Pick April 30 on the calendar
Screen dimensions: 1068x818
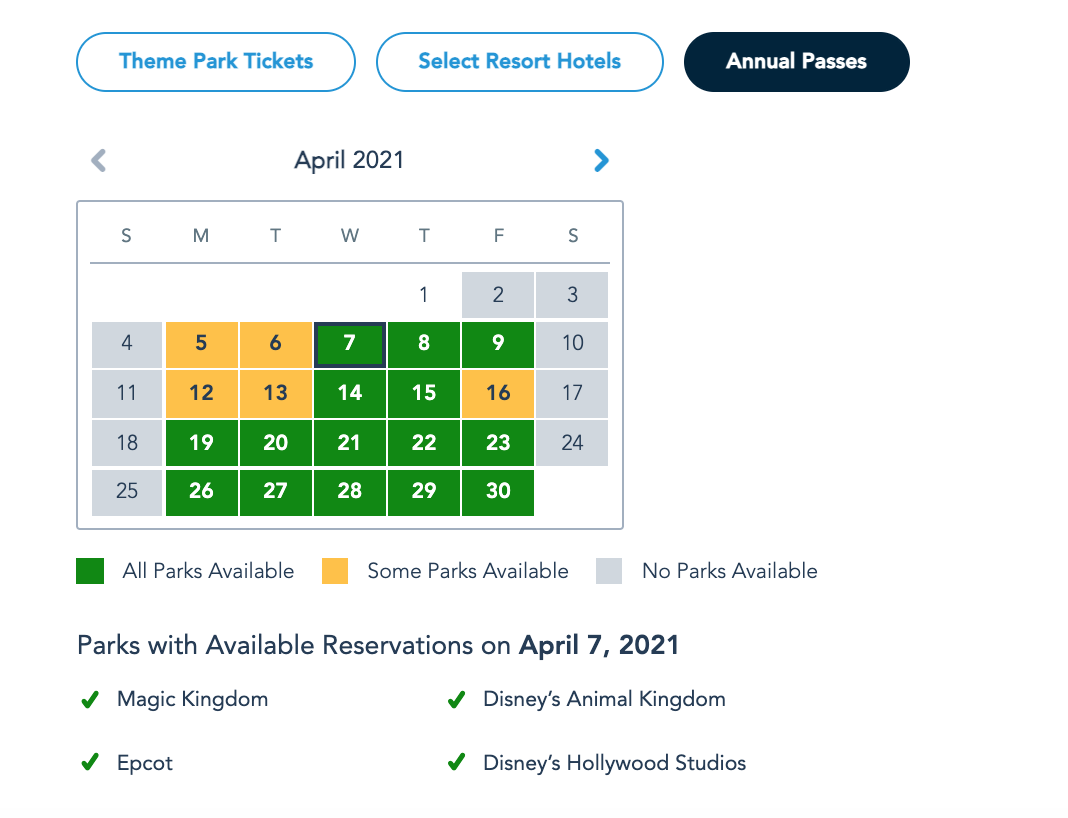[x=498, y=491]
